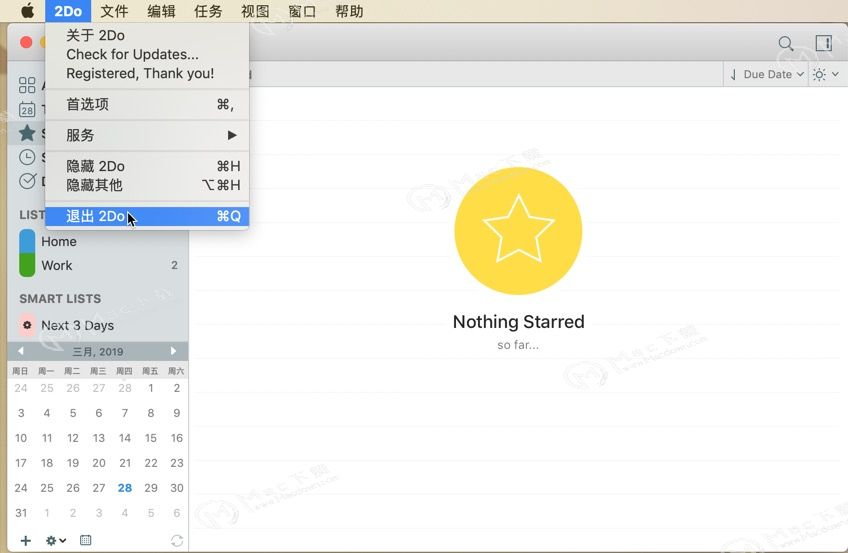Choose 关于 2Do from the menu
The image size is (848, 553).
[147, 36]
